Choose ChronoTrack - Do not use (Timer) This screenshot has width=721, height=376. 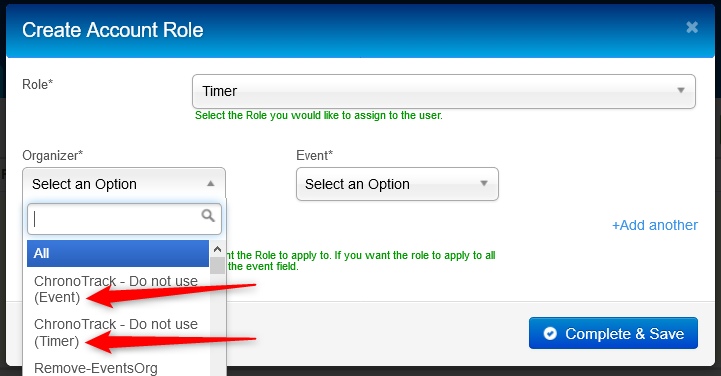click(118, 333)
